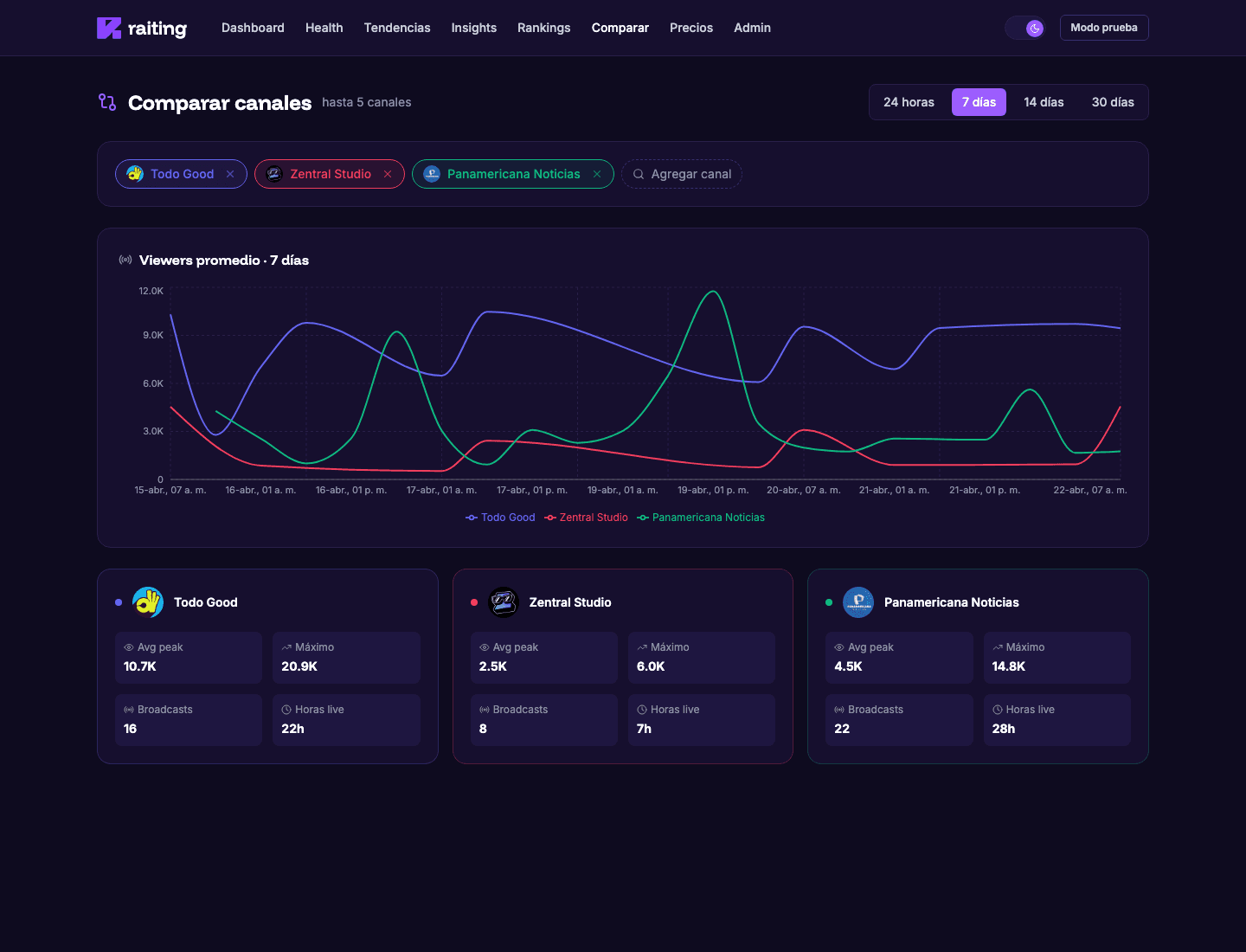Toggle Todo Good series in chart legend
The width and height of the screenshot is (1246, 952).
click(x=500, y=518)
